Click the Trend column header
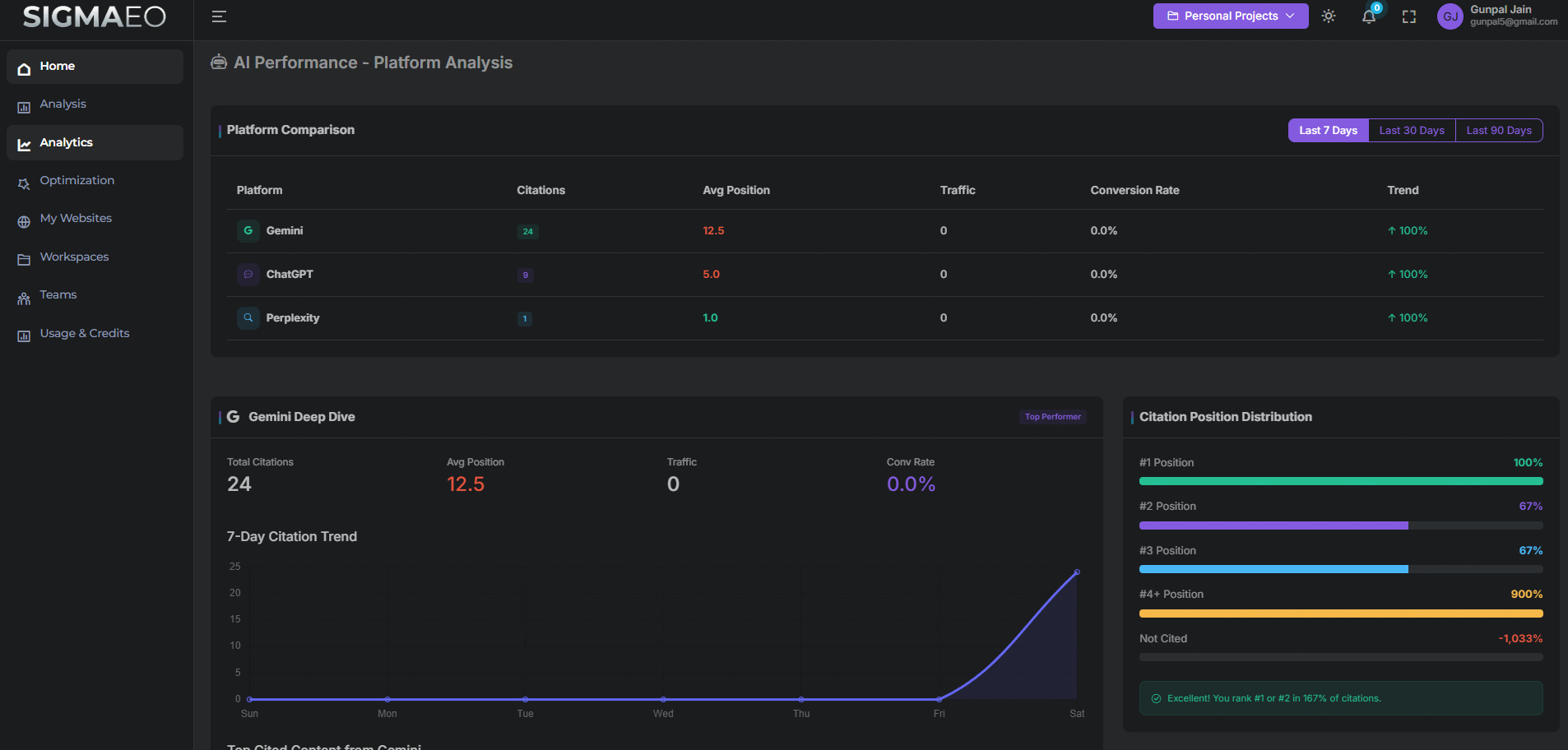This screenshot has width=1568, height=750. click(1403, 191)
